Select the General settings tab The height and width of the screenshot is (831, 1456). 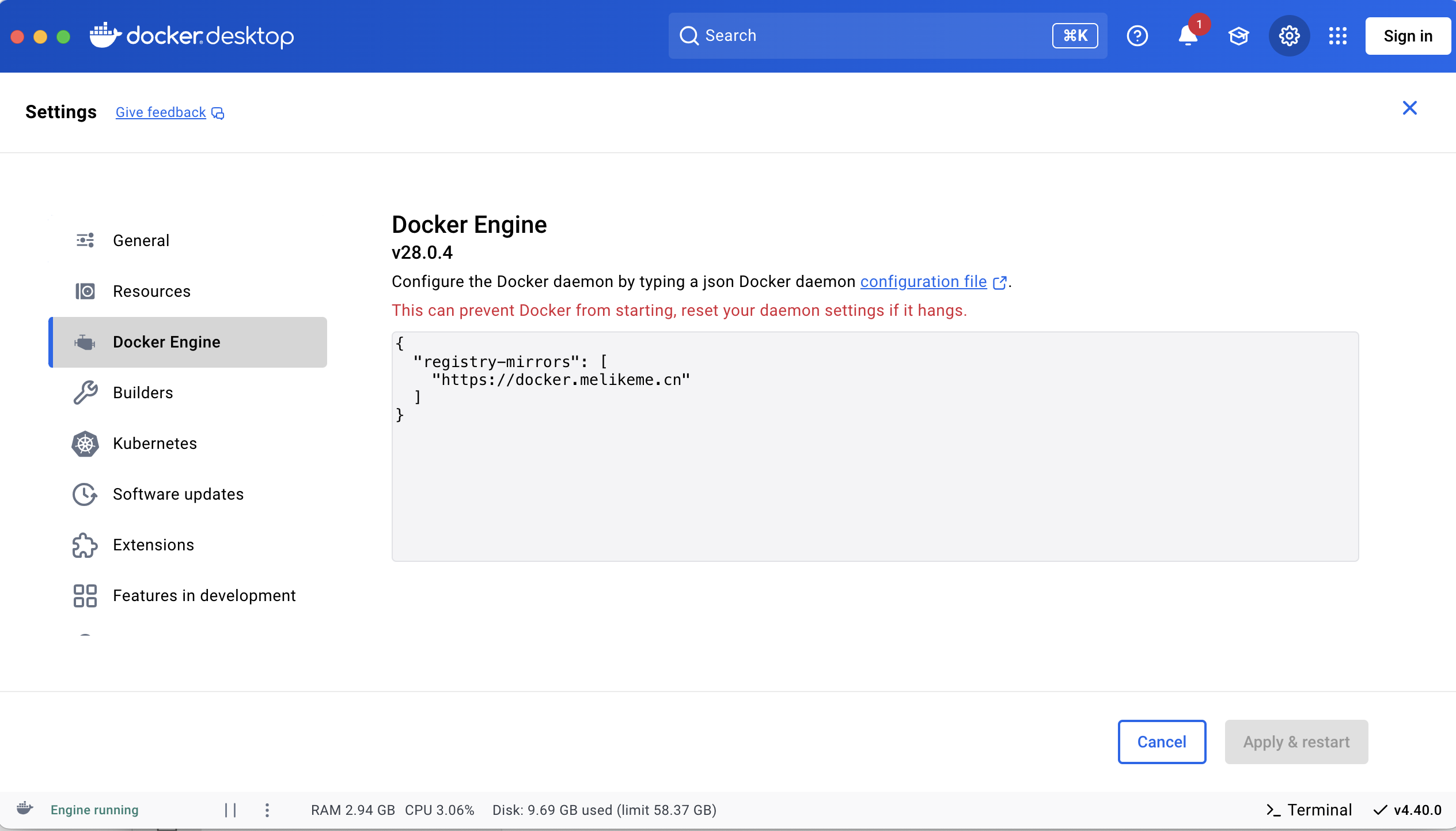click(141, 240)
